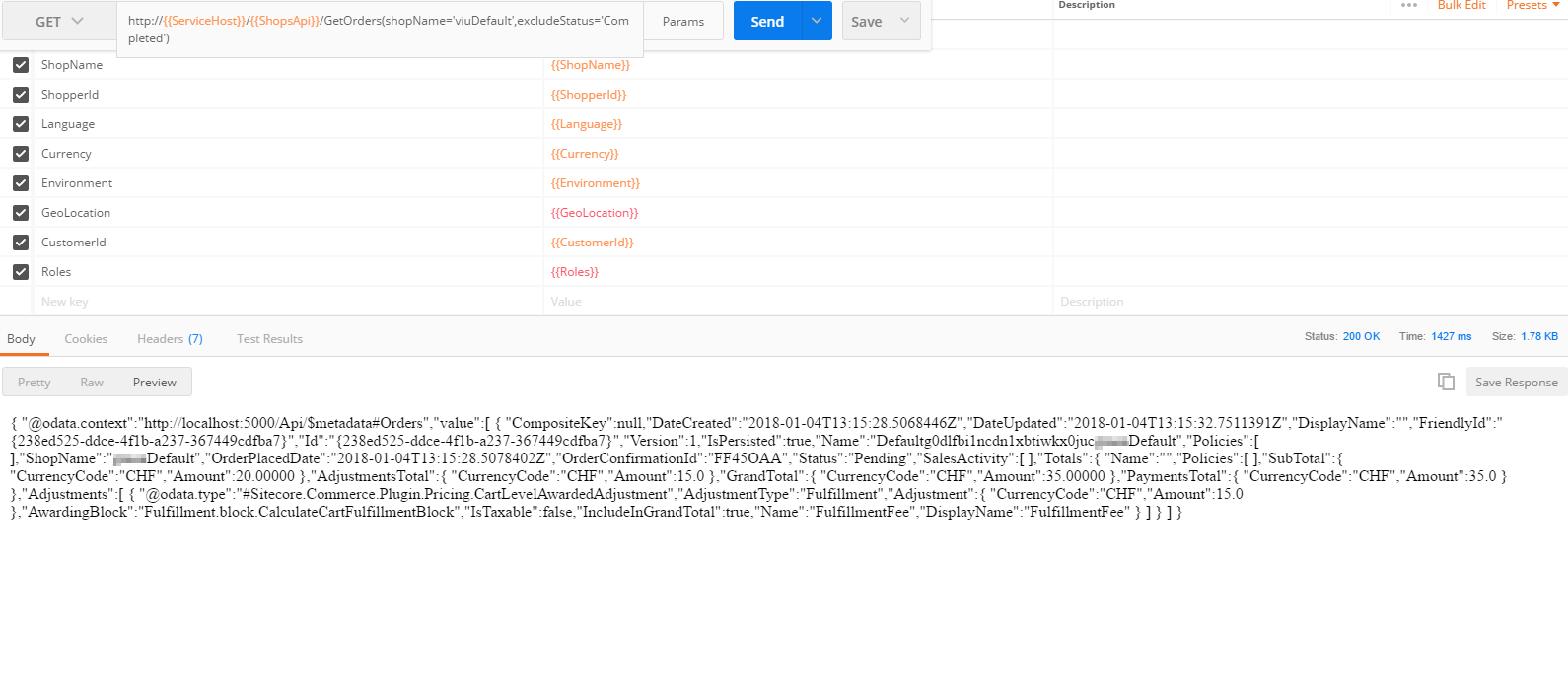Open the Presets dropdown
The width and height of the screenshot is (1568, 698).
(1532, 6)
